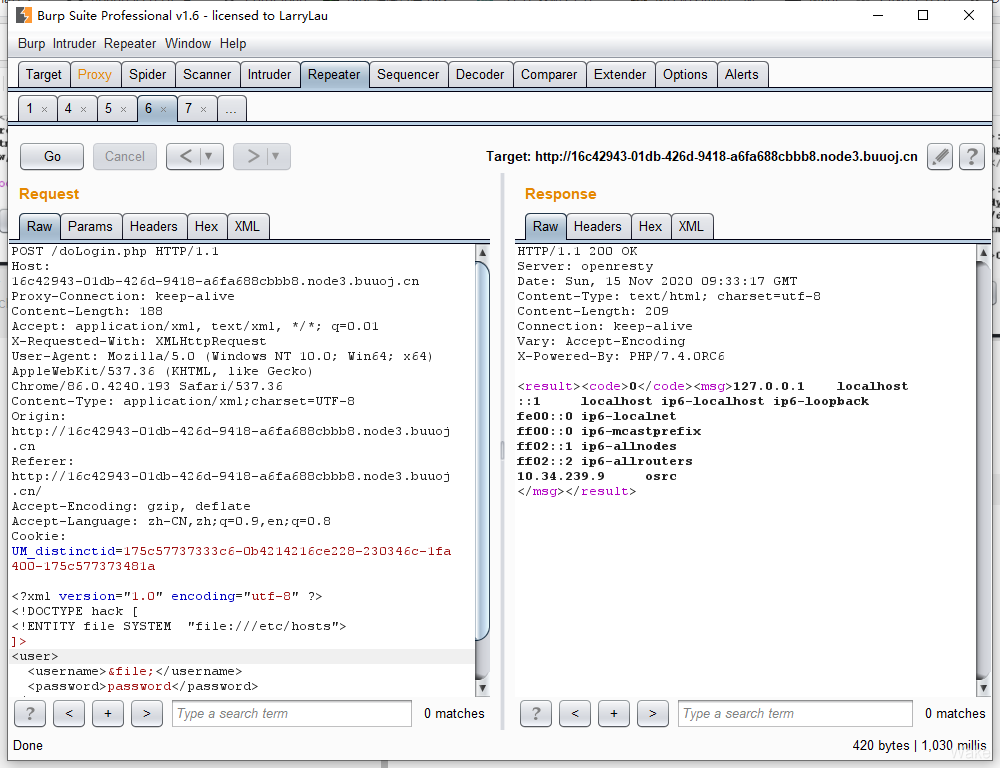
Task: Go to previous match in request search
Action: pos(69,713)
